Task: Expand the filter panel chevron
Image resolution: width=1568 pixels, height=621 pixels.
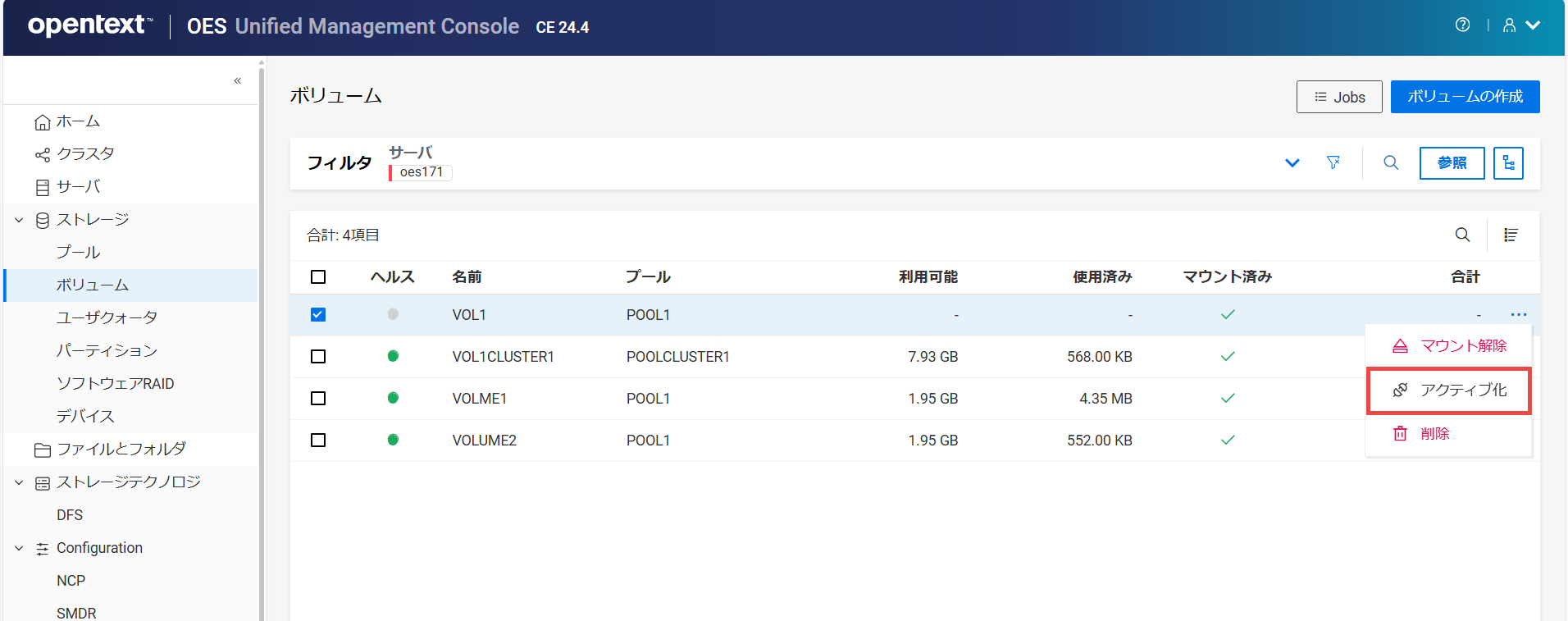Action: pos(1292,162)
